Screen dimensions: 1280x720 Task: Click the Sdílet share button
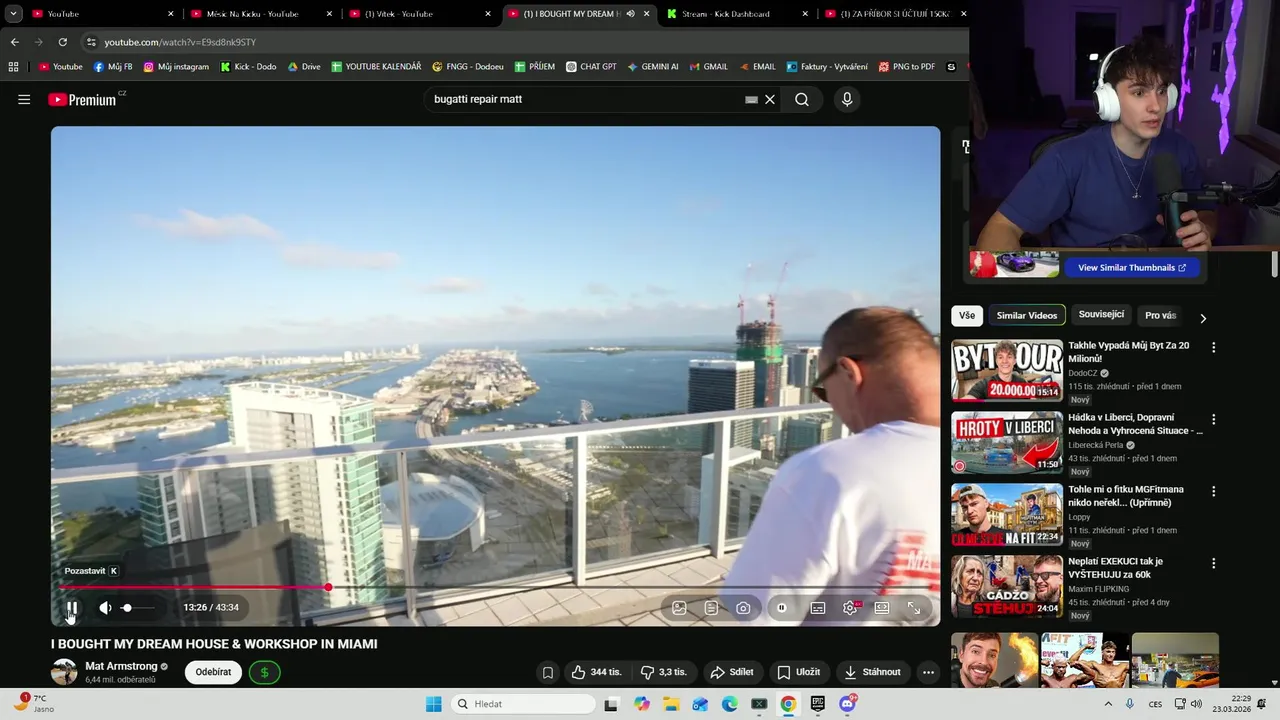coord(732,672)
